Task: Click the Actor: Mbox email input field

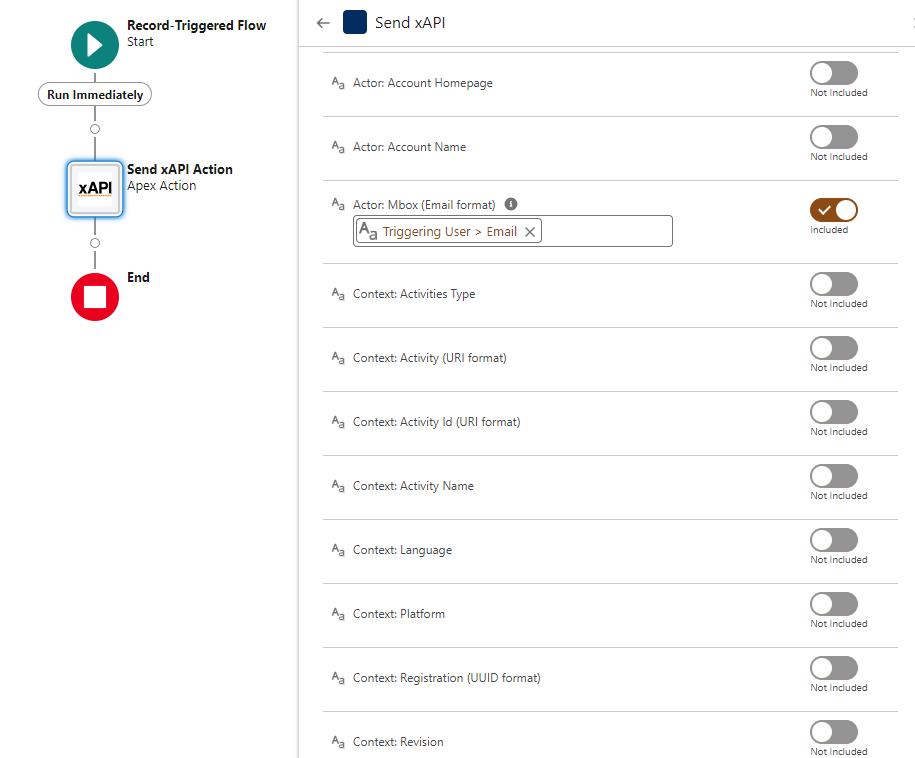Action: 605,232
